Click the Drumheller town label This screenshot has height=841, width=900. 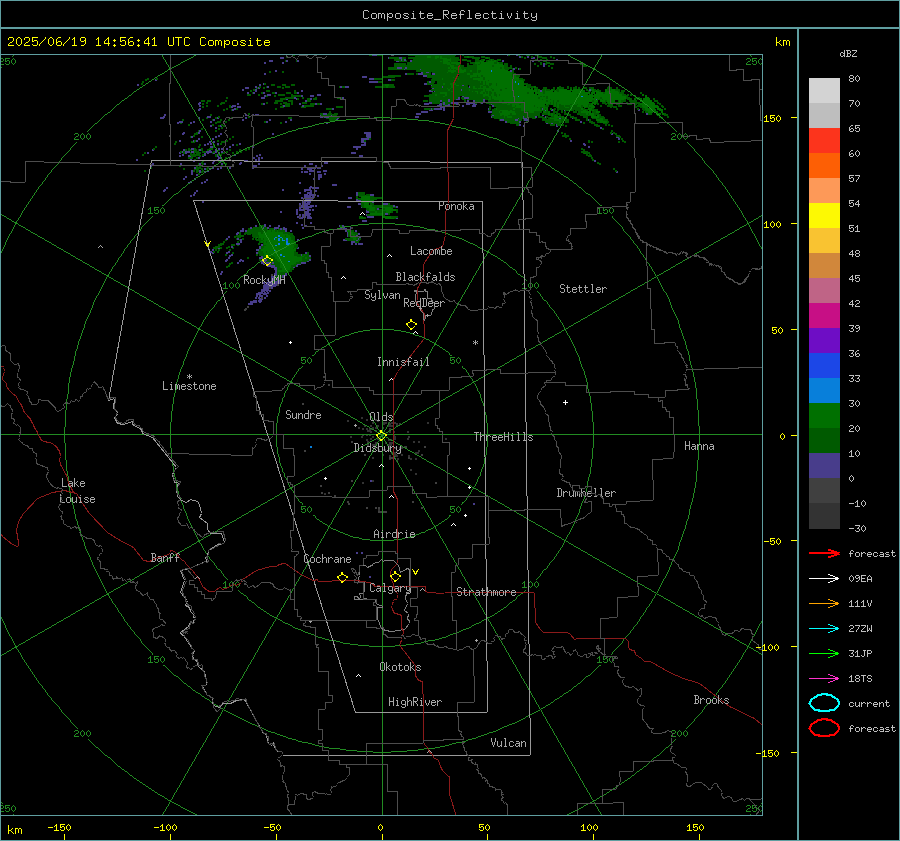(586, 493)
